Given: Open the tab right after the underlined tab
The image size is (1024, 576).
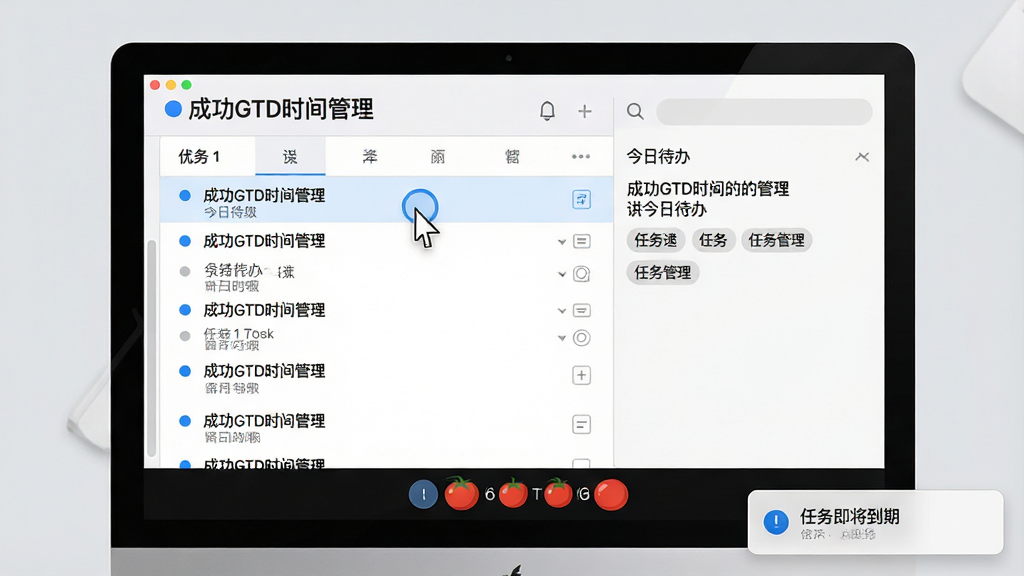Looking at the screenshot, I should point(370,157).
